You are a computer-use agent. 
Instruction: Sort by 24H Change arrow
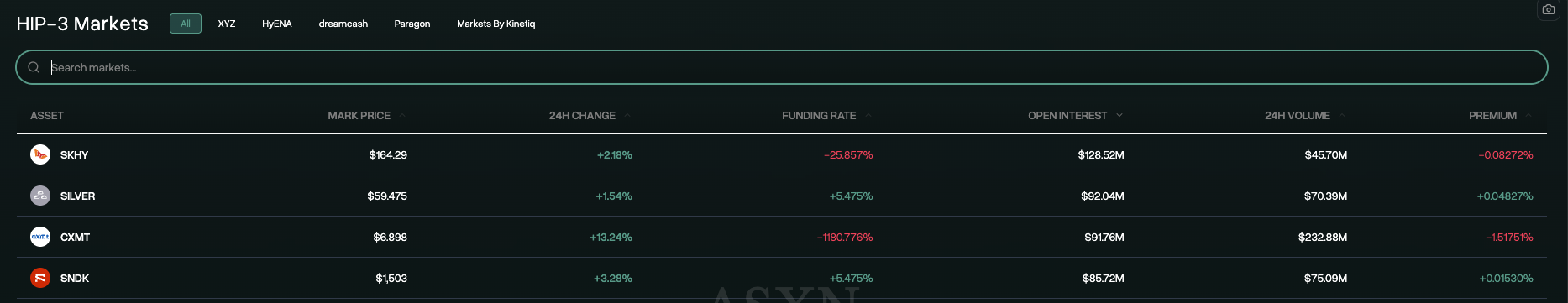pos(627,115)
